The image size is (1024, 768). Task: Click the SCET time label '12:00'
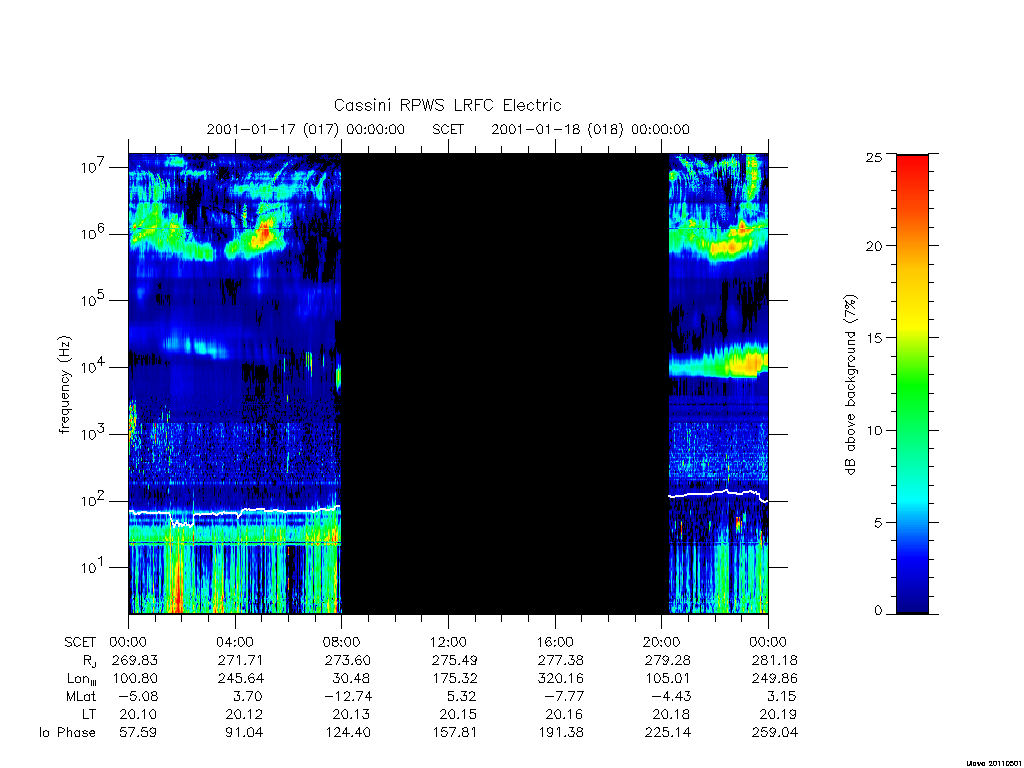448,642
